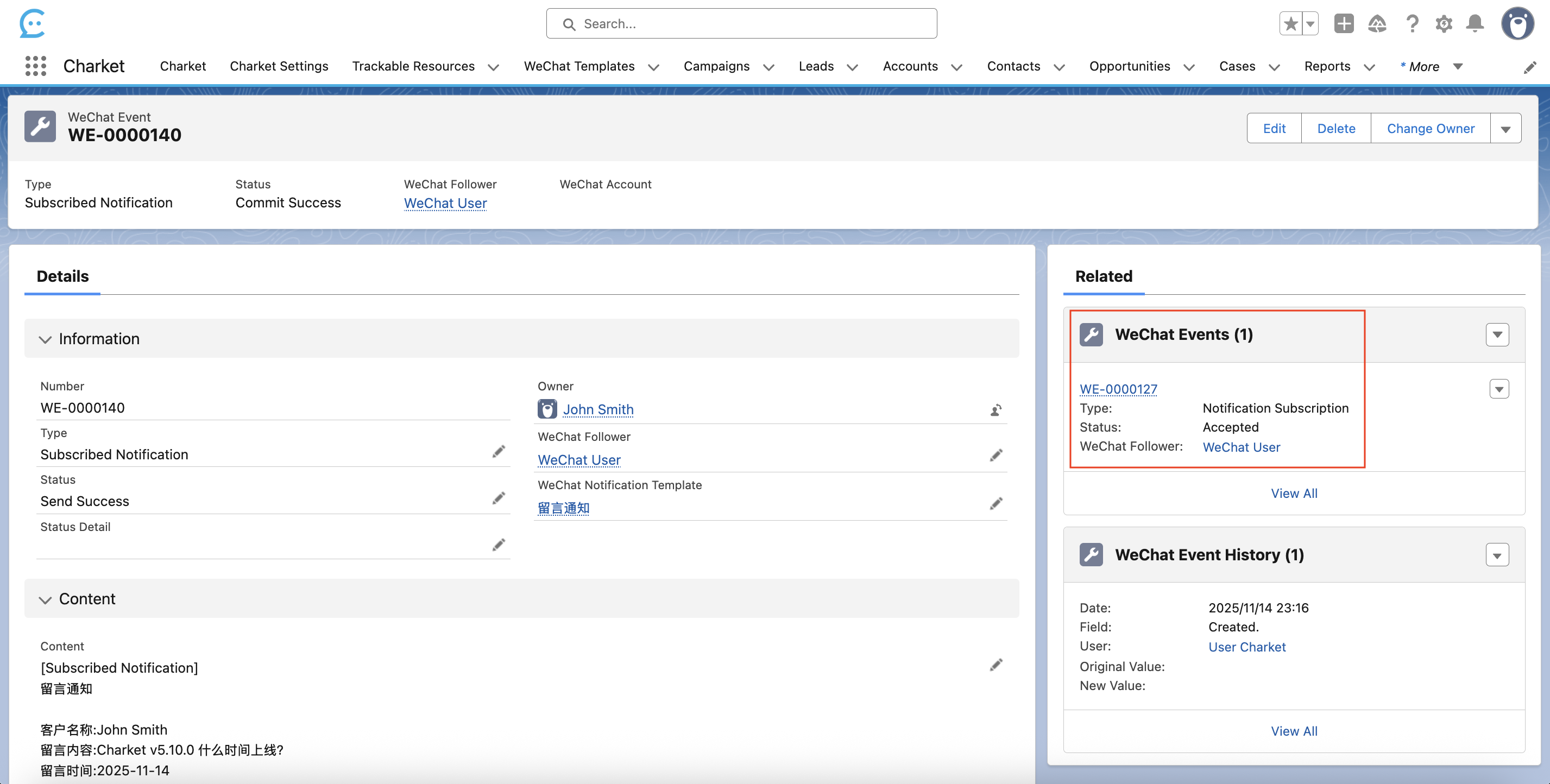Collapse the Content section
The image size is (1550, 784).
[x=45, y=599]
